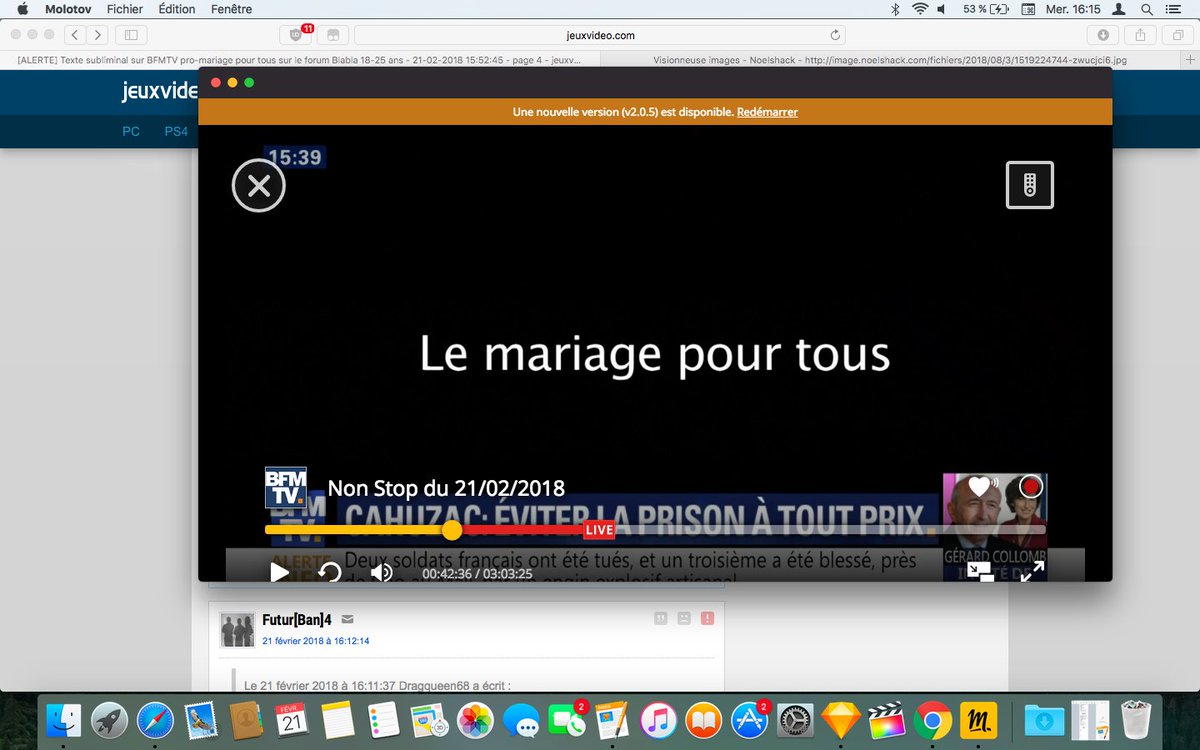Open Futur[Ban]4 user profile
The width and height of the screenshot is (1200, 750).
pyautogui.click(x=297, y=620)
